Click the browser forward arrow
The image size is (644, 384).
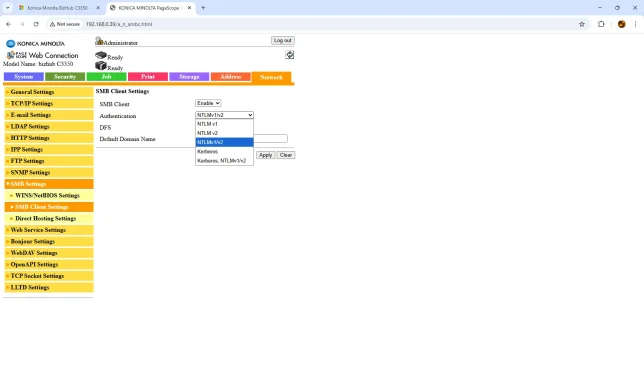click(x=22, y=24)
